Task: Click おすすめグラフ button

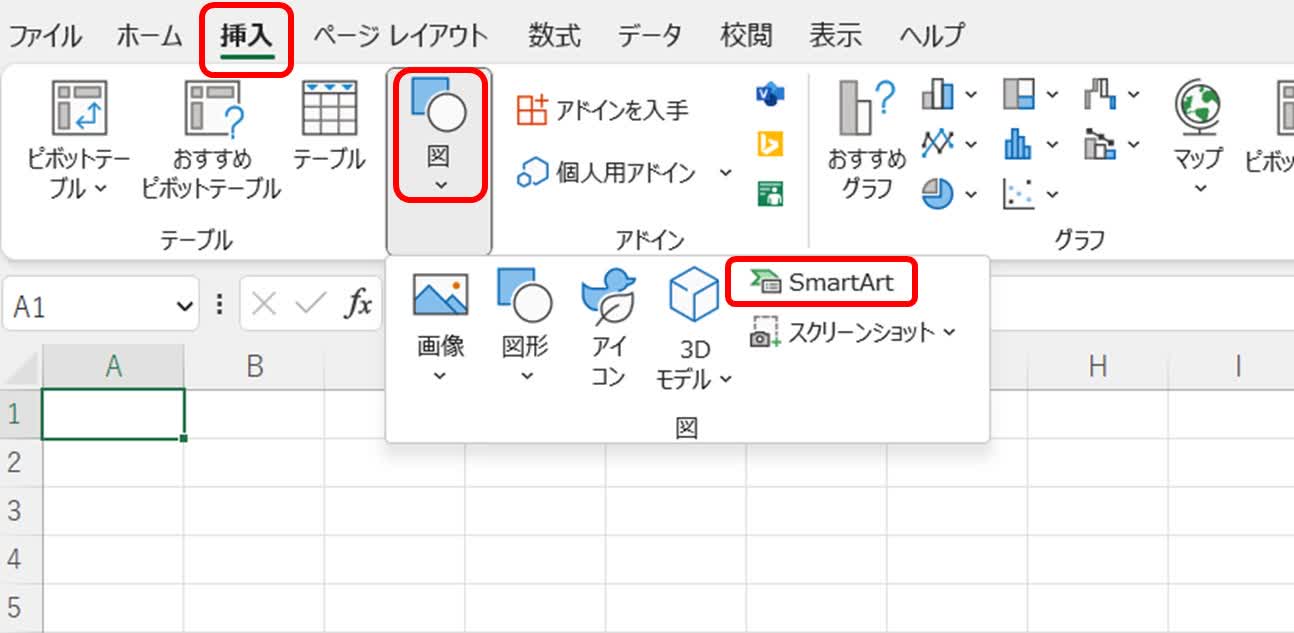Action: click(866, 140)
